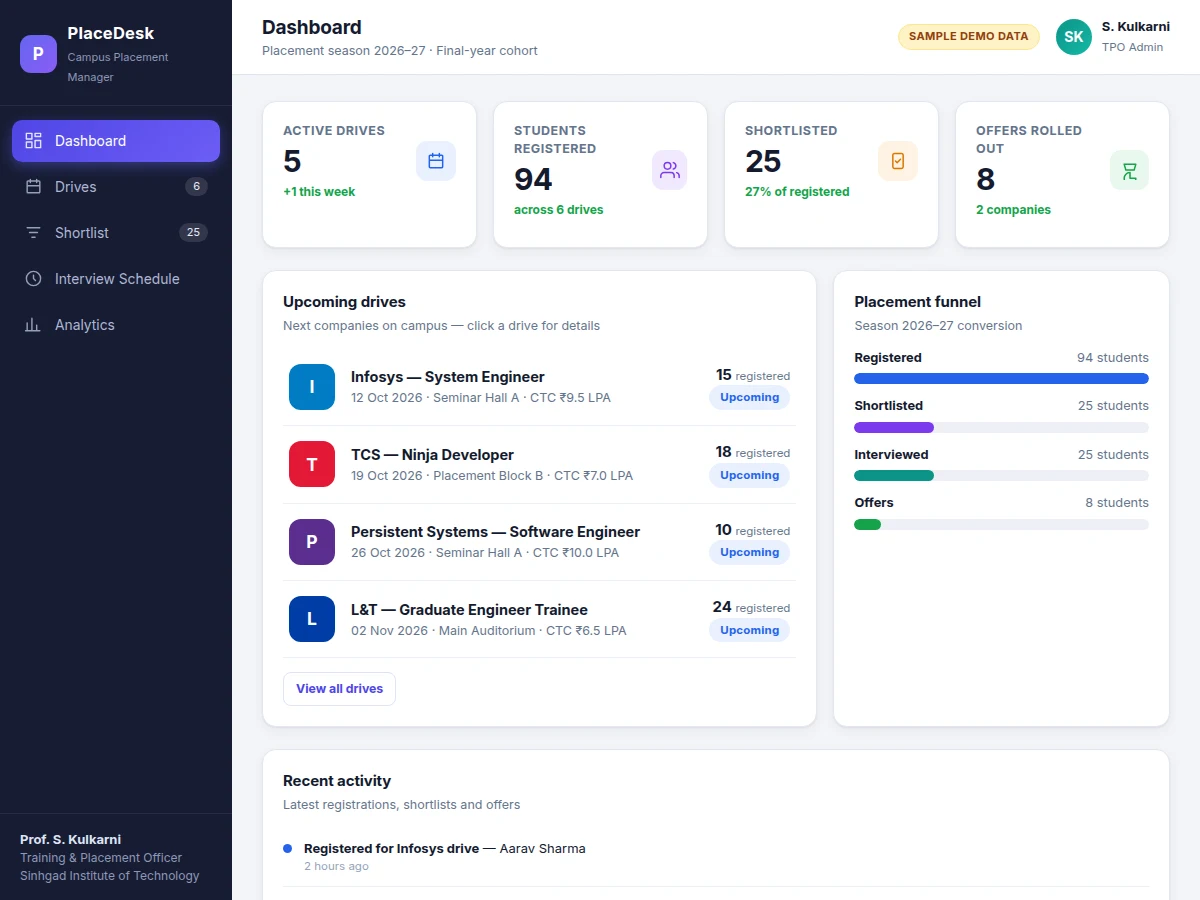This screenshot has height=900, width=1200.
Task: Click 'Registered for Infosys drive — Aarav Sharma' entry
Action: (445, 849)
